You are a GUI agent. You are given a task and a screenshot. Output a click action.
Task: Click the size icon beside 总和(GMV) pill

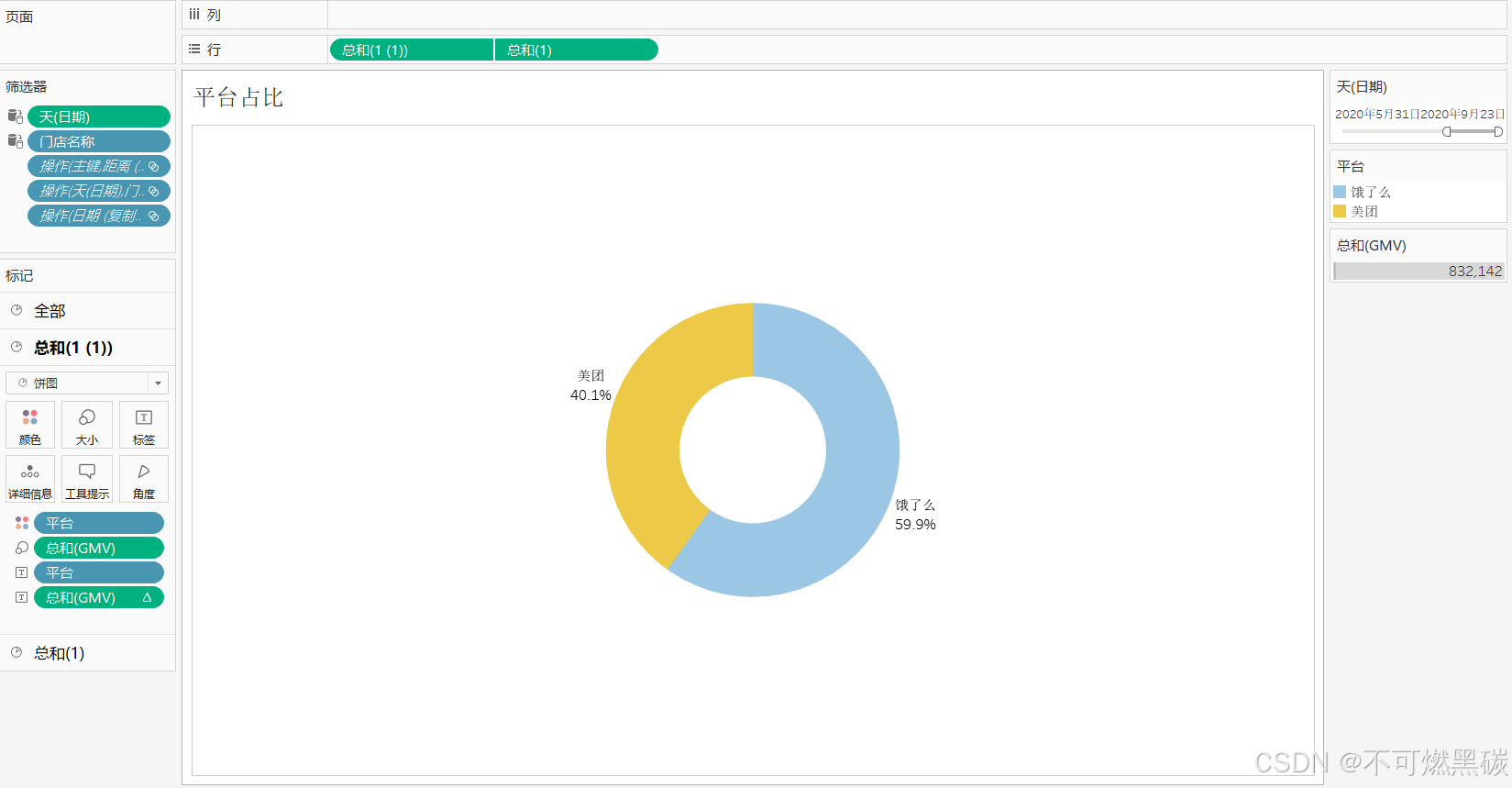tap(22, 548)
